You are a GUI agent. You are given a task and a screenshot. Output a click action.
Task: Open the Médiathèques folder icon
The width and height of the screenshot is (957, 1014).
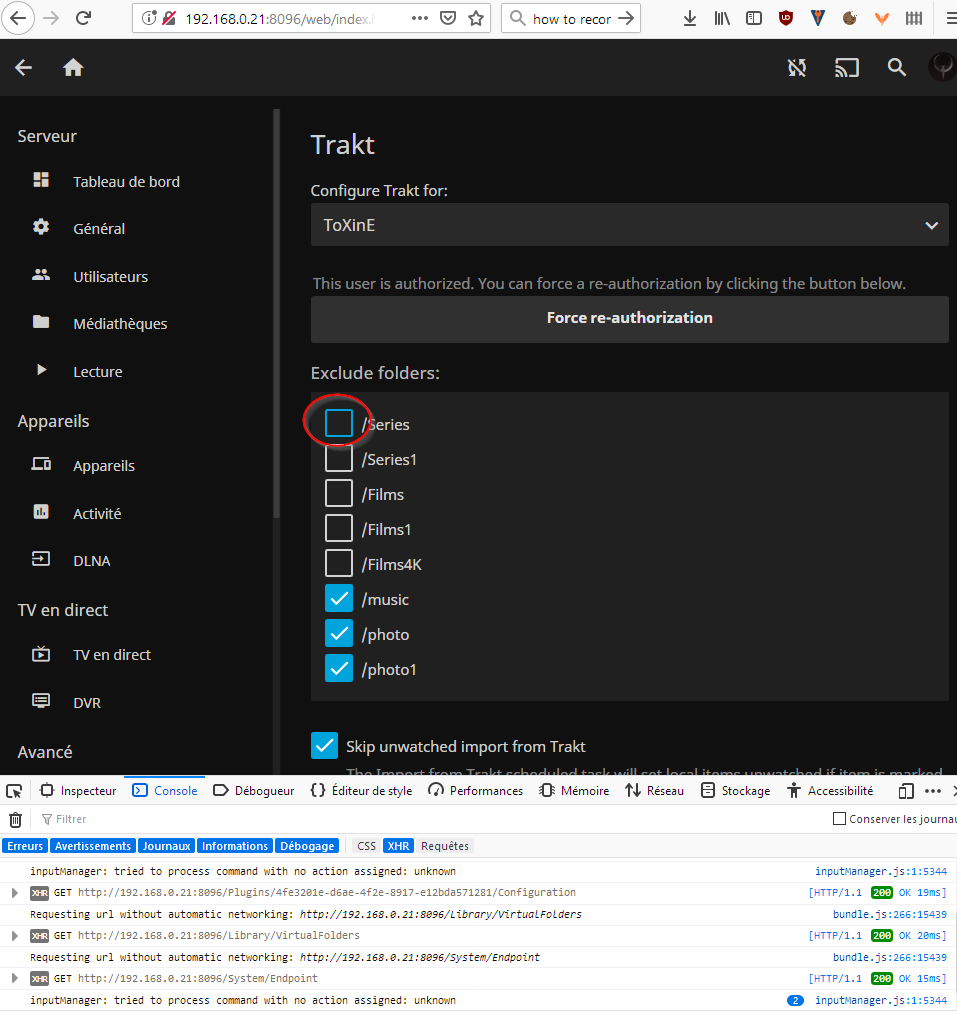click(x=40, y=323)
